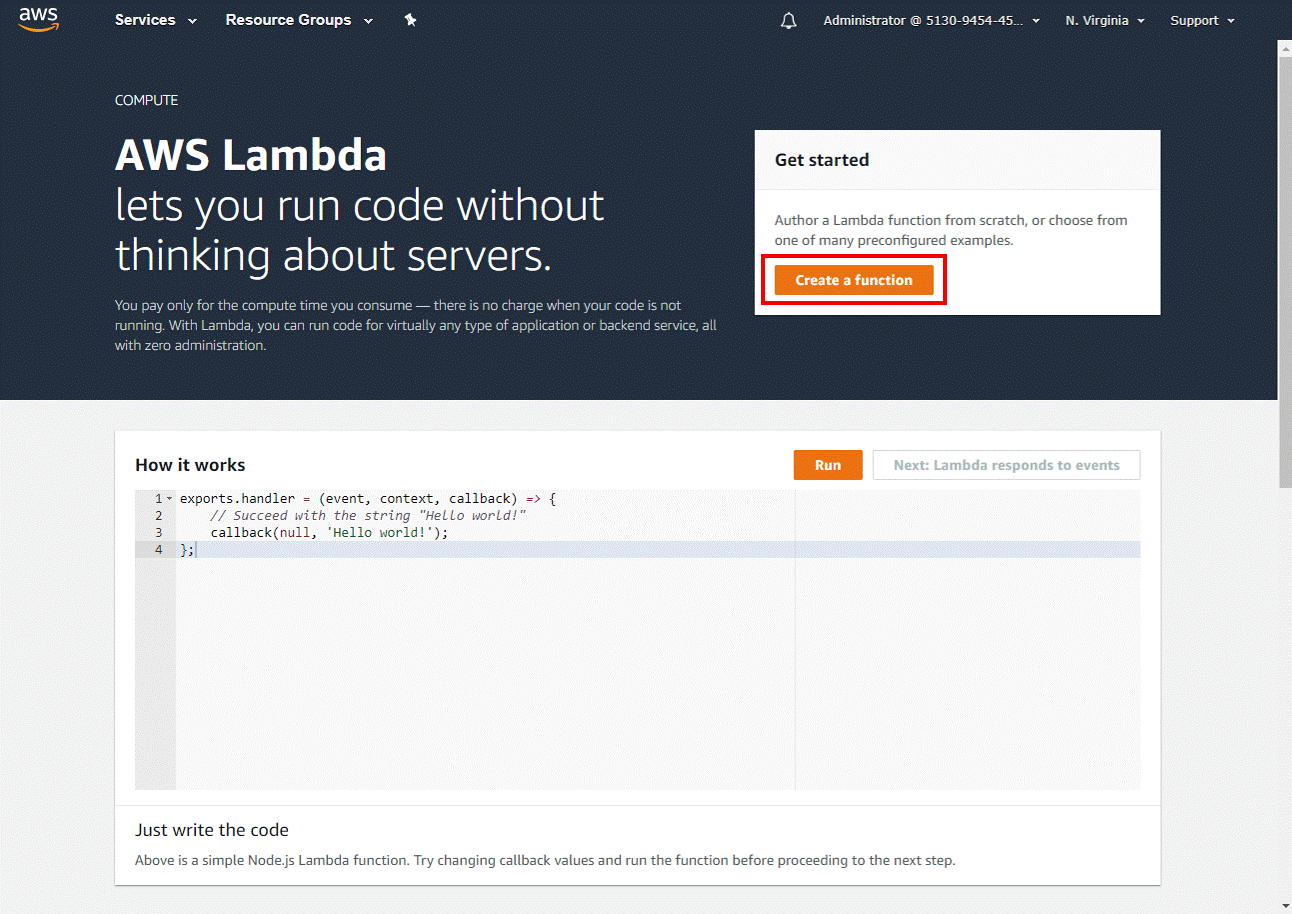Click the Get started panel heading

coord(822,160)
